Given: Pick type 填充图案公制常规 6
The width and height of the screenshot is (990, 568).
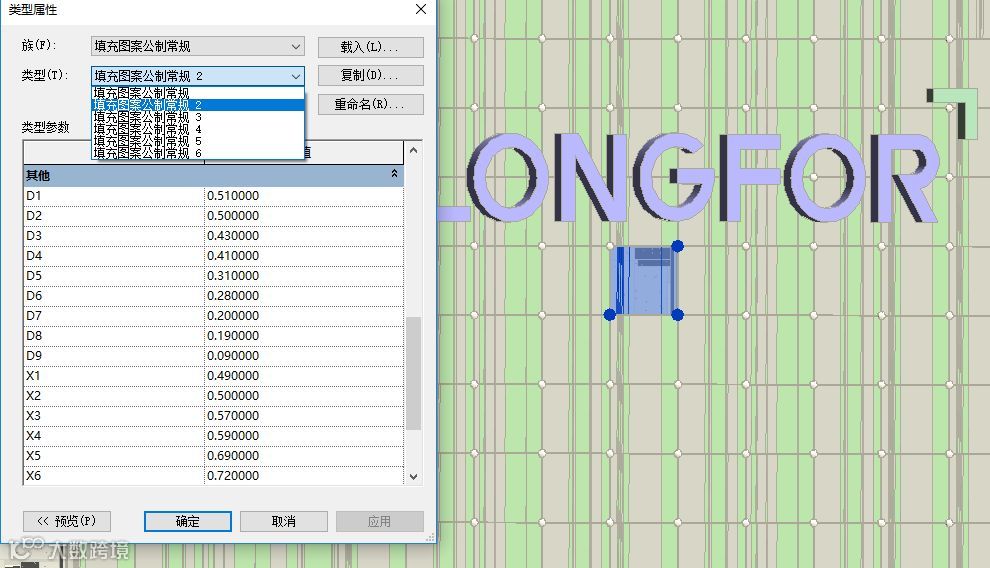Looking at the screenshot, I should click(x=198, y=153).
